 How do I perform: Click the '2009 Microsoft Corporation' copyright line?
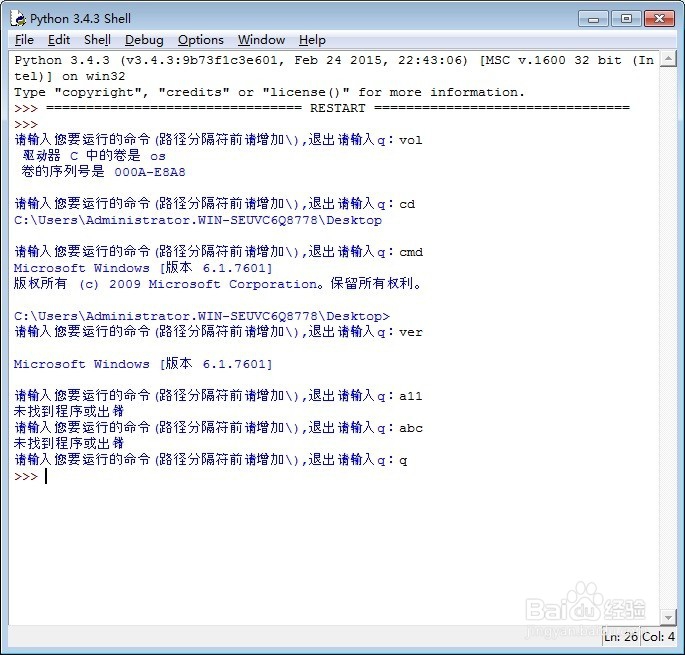[x=218, y=284]
